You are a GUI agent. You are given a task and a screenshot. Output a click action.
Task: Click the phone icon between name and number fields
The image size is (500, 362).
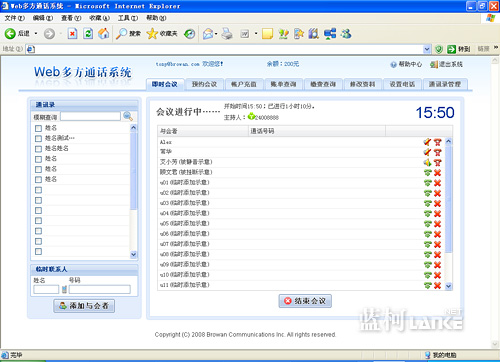64,289
